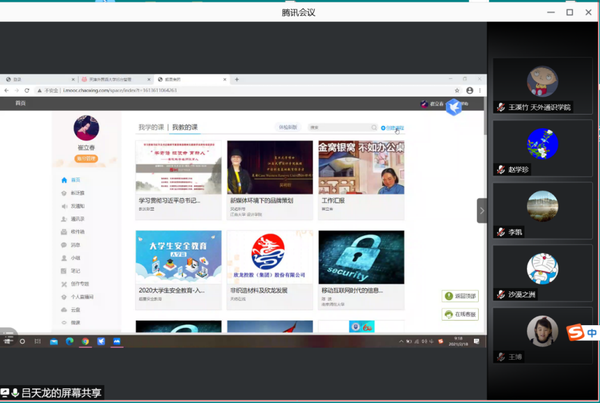The width and height of the screenshot is (600, 403).
Task: Click the course search input field
Action: [x=336, y=128]
